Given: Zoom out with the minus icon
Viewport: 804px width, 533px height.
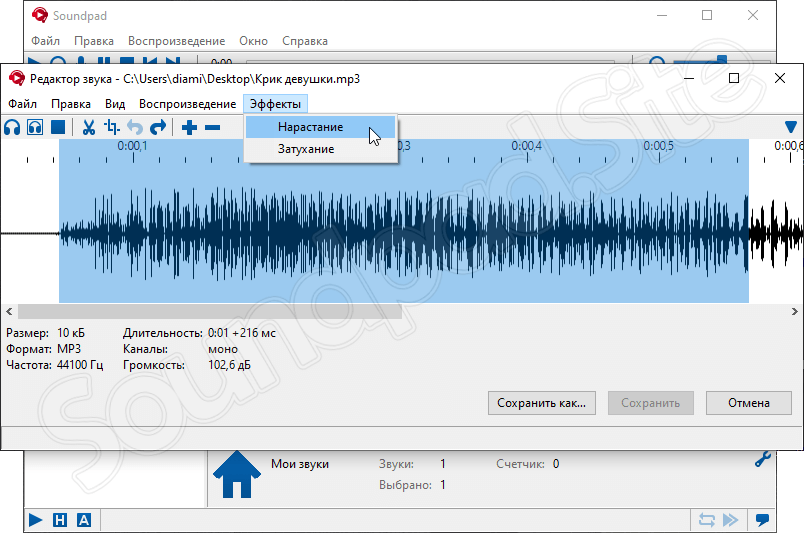Looking at the screenshot, I should (212, 127).
